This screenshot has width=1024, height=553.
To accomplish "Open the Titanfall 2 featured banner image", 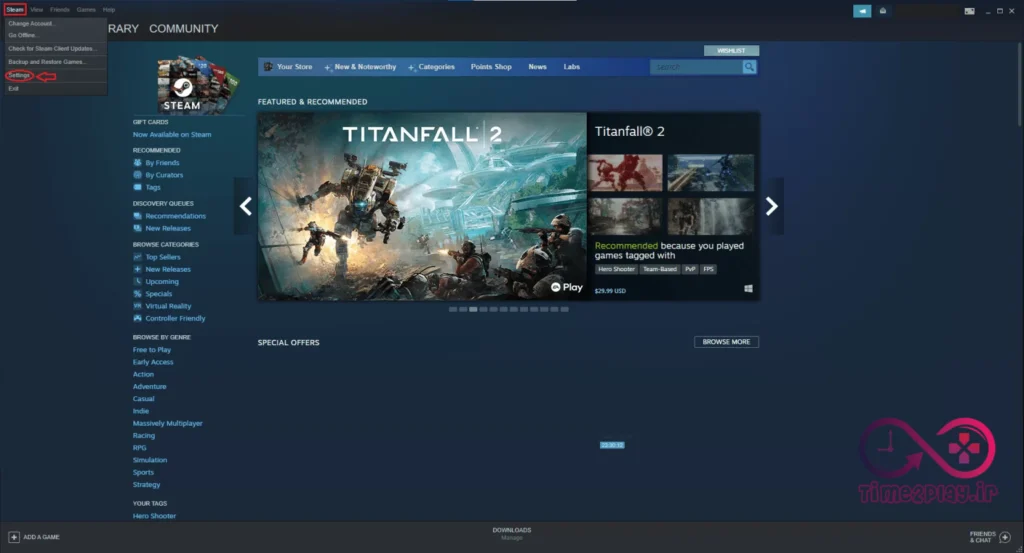I will pyautogui.click(x=423, y=206).
